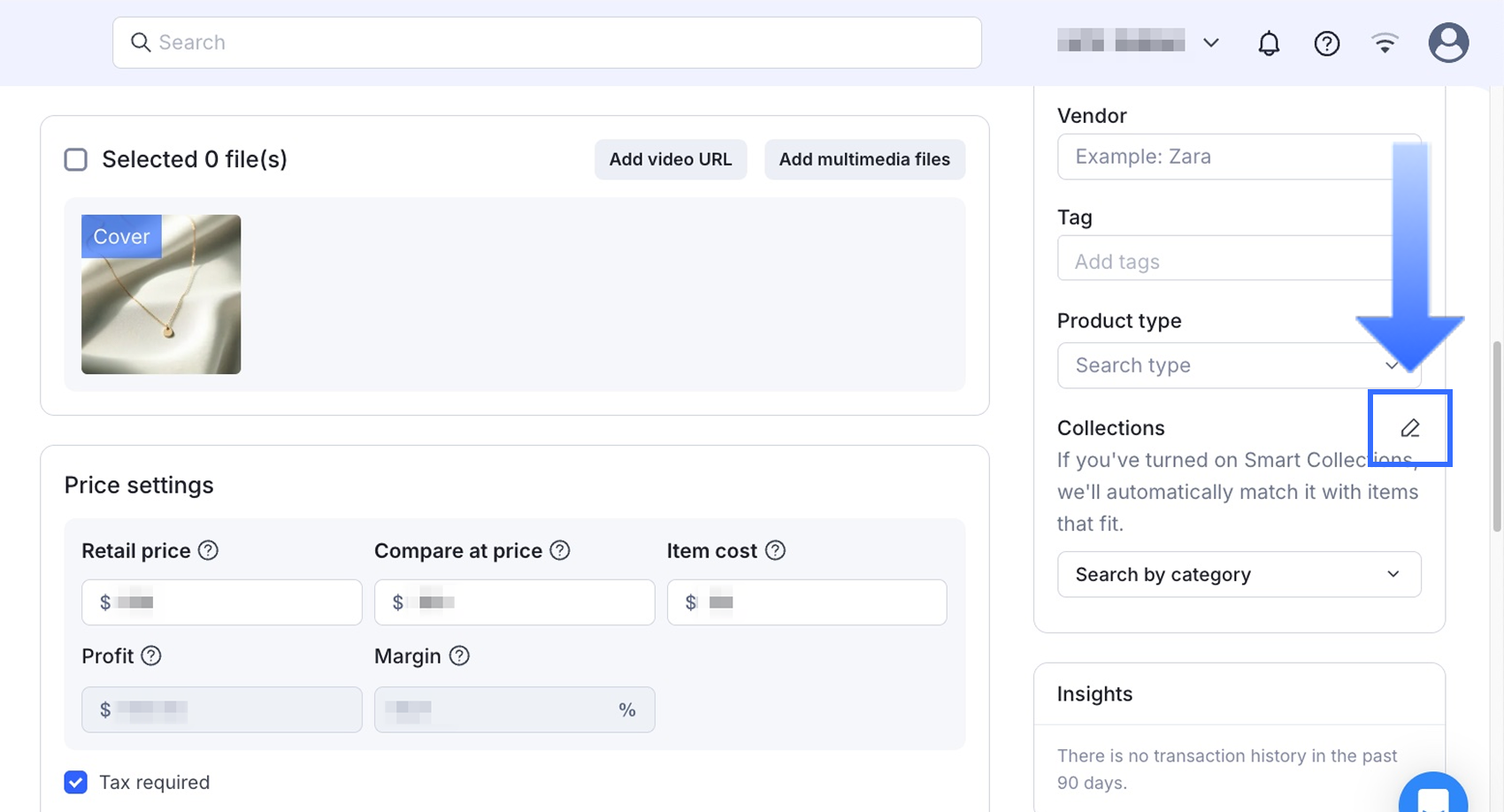Click the Add video URL button
Screen dimensions: 1504x812
(670, 159)
